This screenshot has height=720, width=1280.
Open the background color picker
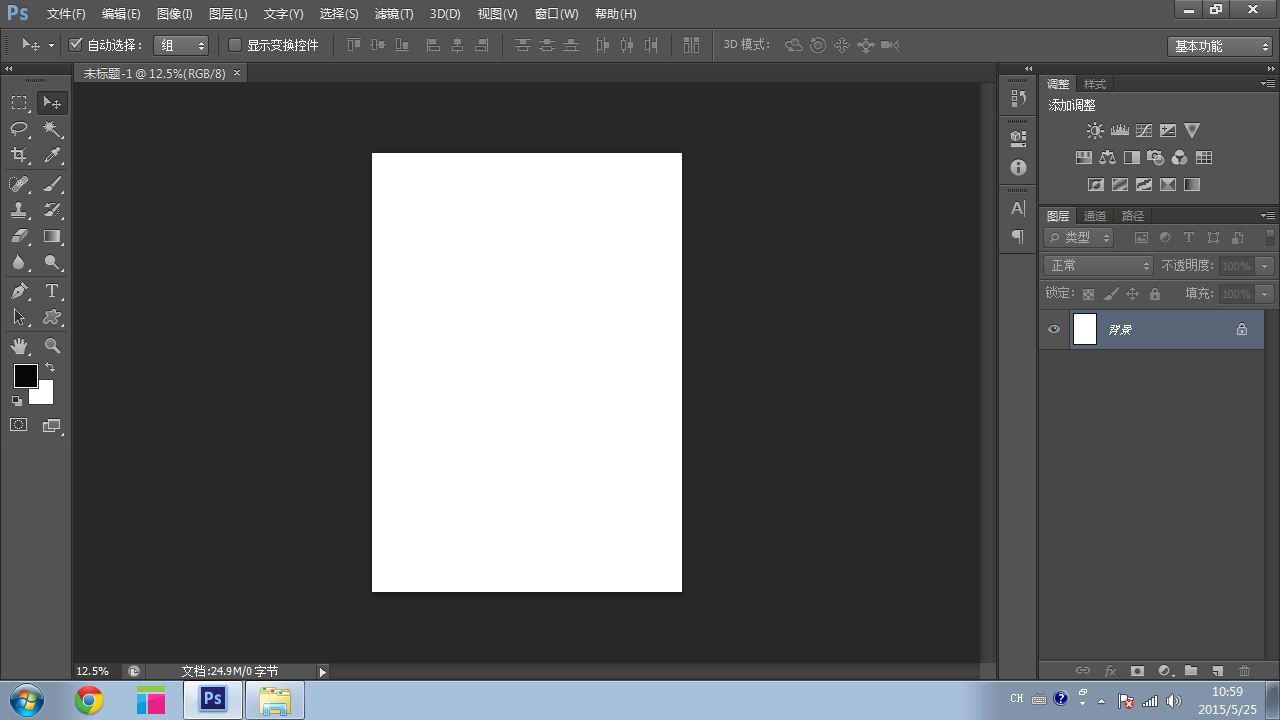pos(44,394)
